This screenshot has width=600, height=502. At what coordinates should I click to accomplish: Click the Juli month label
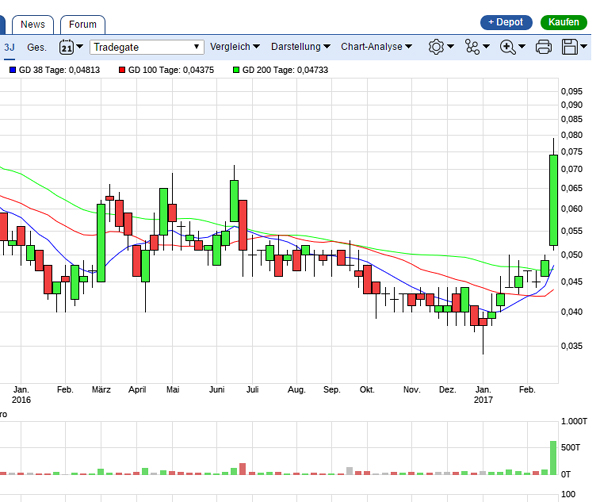(253, 390)
